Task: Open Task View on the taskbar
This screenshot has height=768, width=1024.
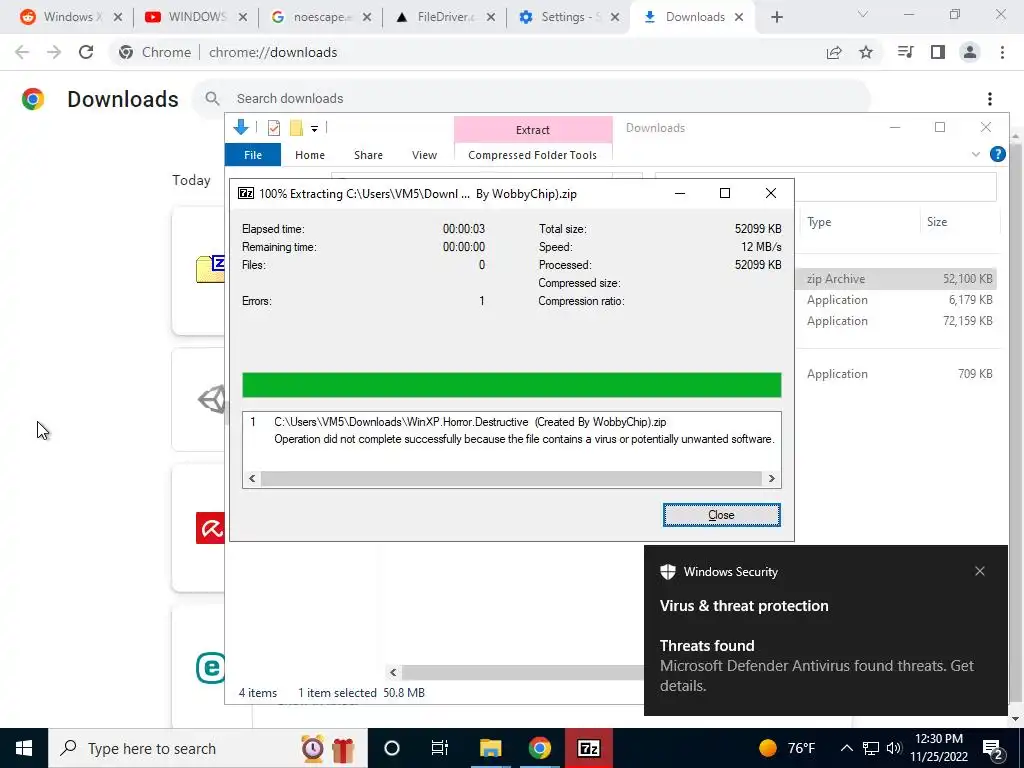Action: tap(440, 748)
